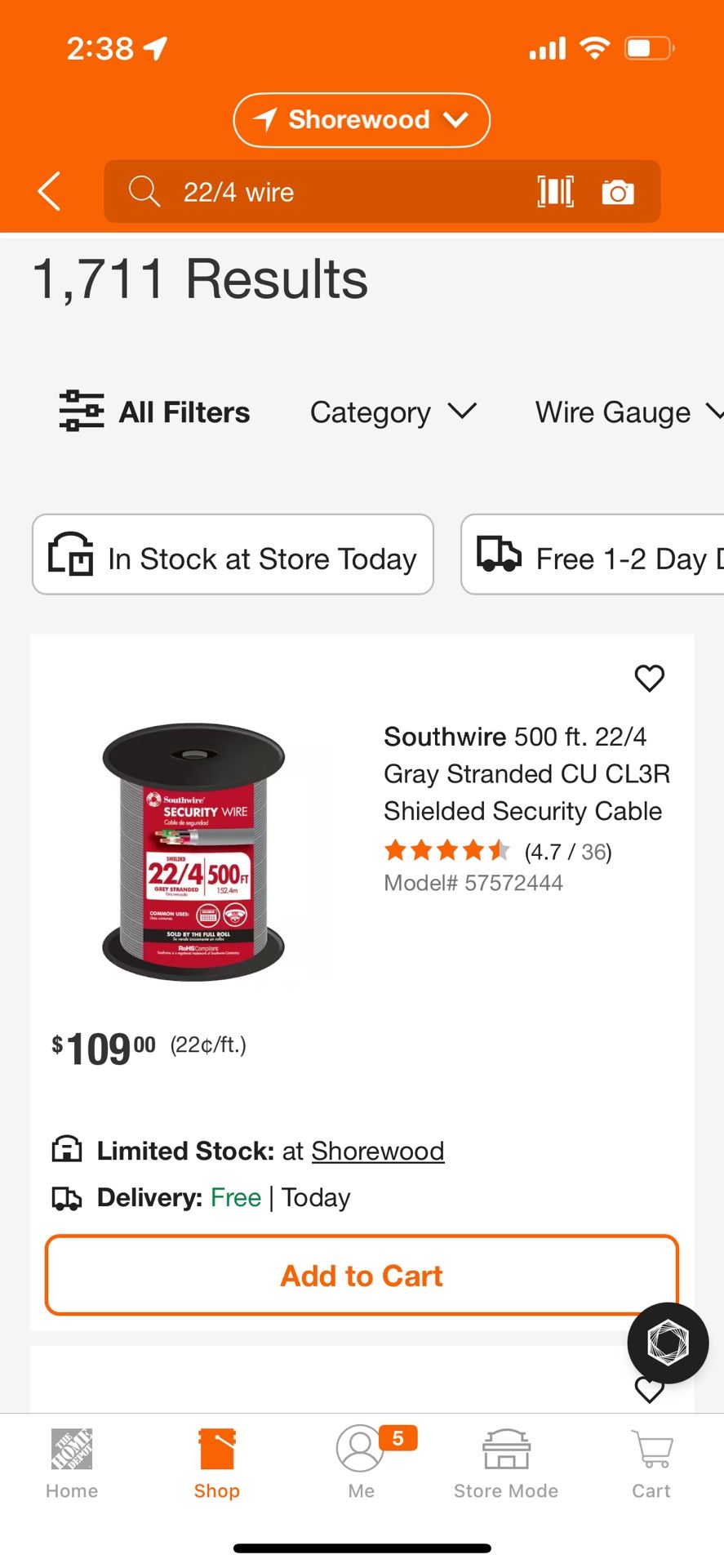Expand the Category dropdown
Image resolution: width=724 pixels, height=1568 pixels.
(x=393, y=412)
